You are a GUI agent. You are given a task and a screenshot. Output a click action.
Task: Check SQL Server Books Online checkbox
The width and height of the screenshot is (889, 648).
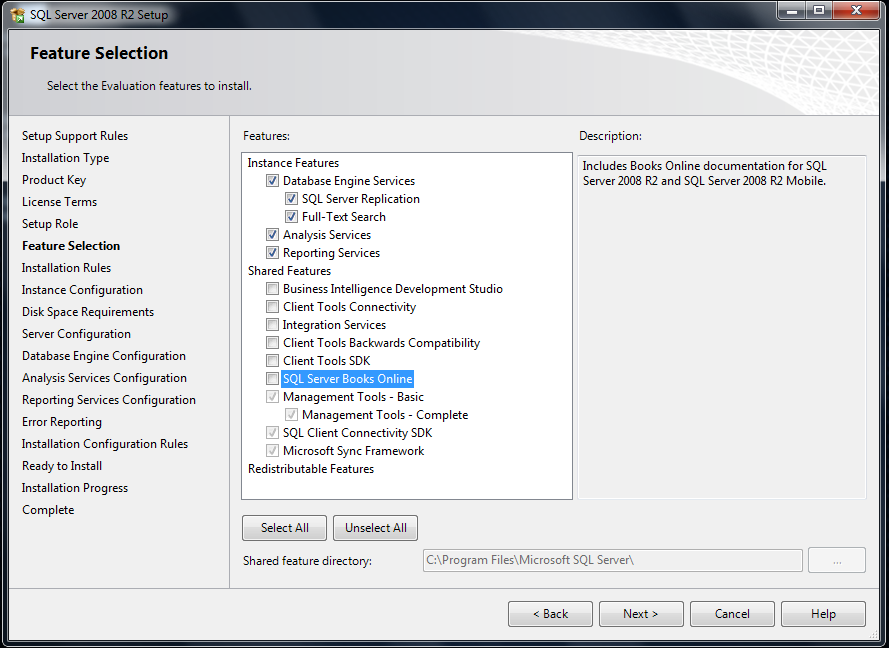(x=273, y=379)
